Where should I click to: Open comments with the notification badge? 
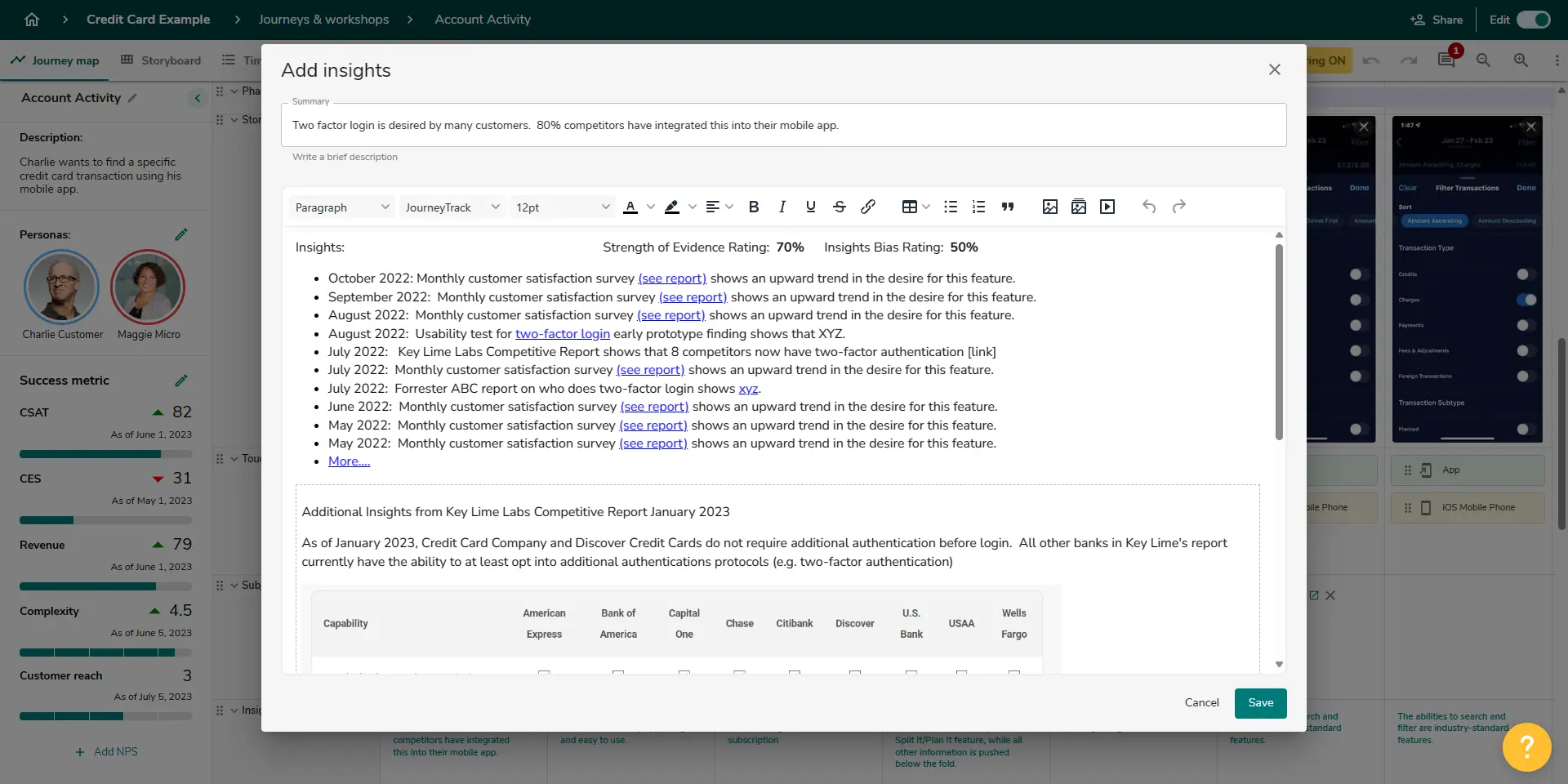click(x=1446, y=60)
